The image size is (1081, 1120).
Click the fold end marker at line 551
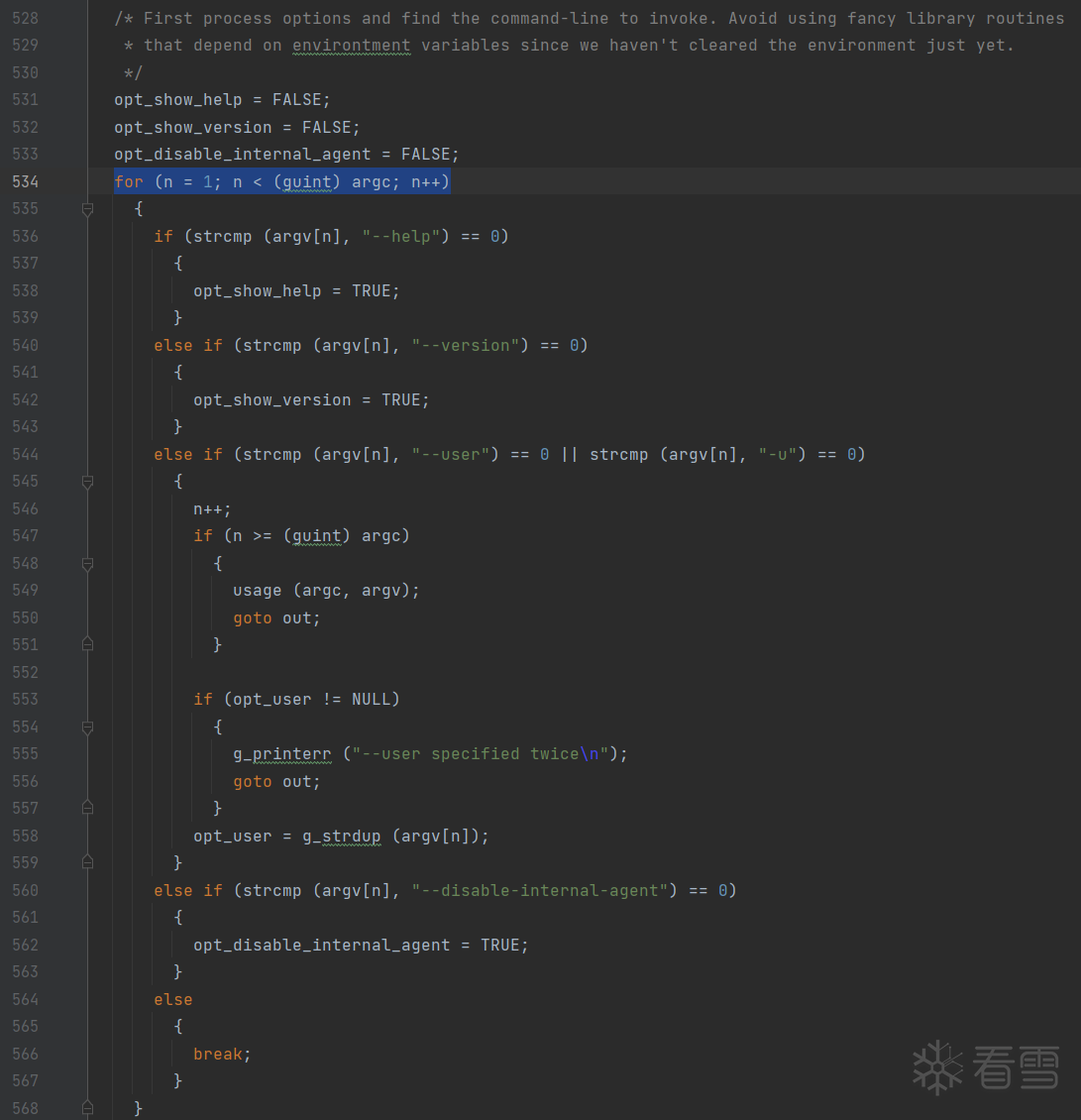point(88,644)
